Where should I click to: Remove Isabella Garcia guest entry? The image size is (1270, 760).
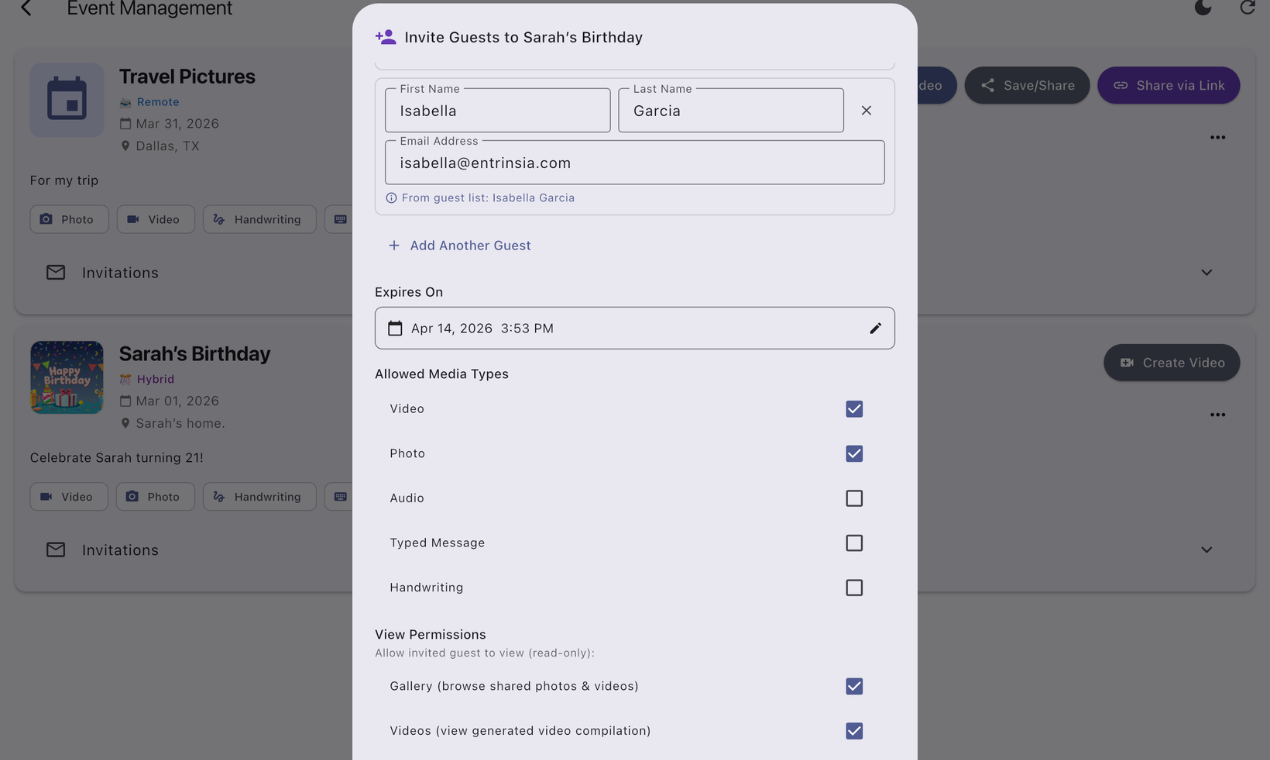click(x=866, y=111)
